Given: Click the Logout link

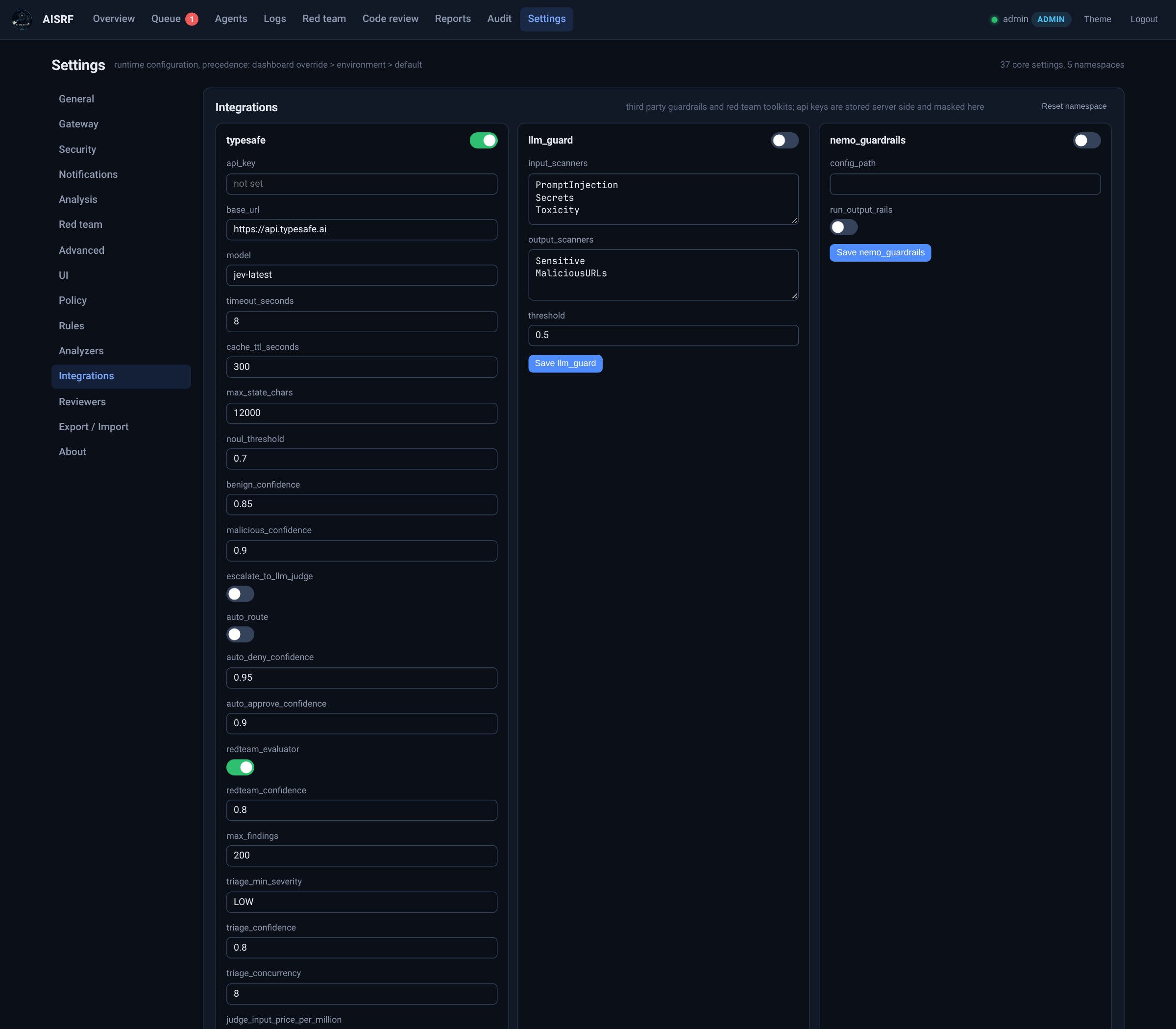Looking at the screenshot, I should (x=1144, y=20).
